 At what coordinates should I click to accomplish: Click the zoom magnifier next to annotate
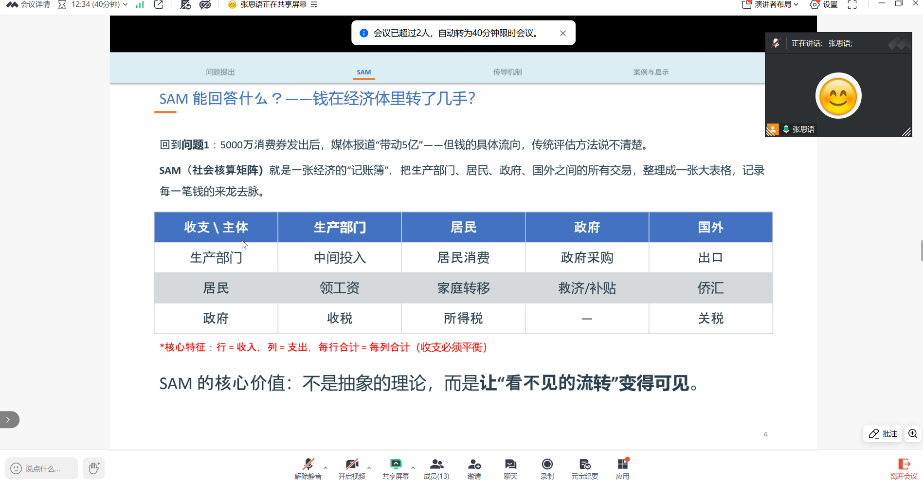pyautogui.click(x=912, y=434)
